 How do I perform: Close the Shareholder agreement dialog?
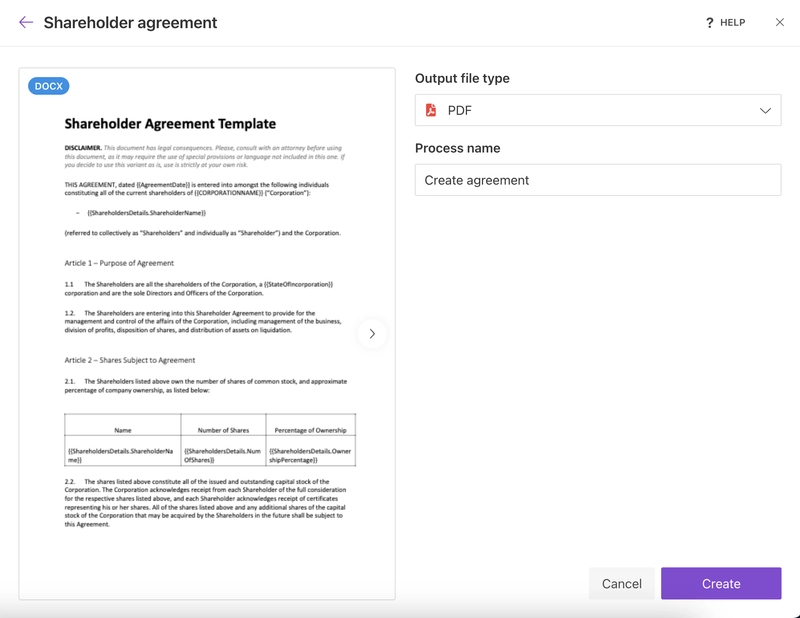click(x=780, y=22)
